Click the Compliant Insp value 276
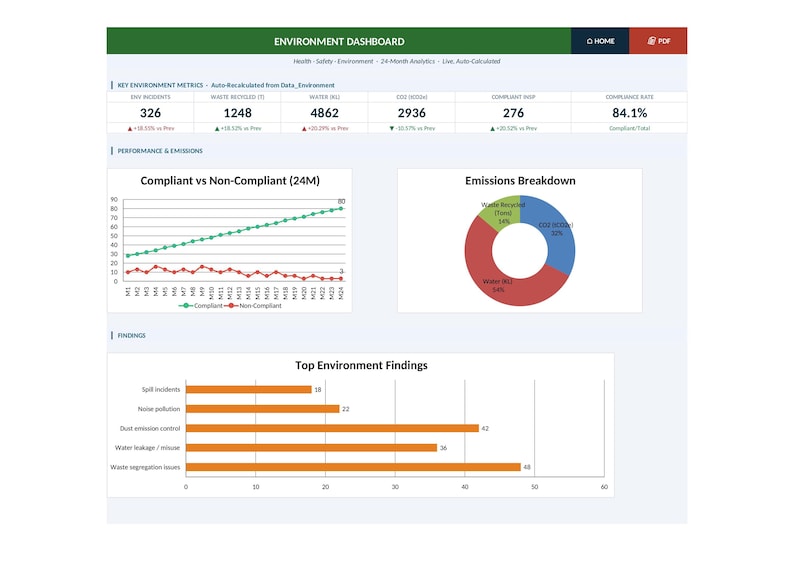The image size is (794, 562). click(513, 113)
